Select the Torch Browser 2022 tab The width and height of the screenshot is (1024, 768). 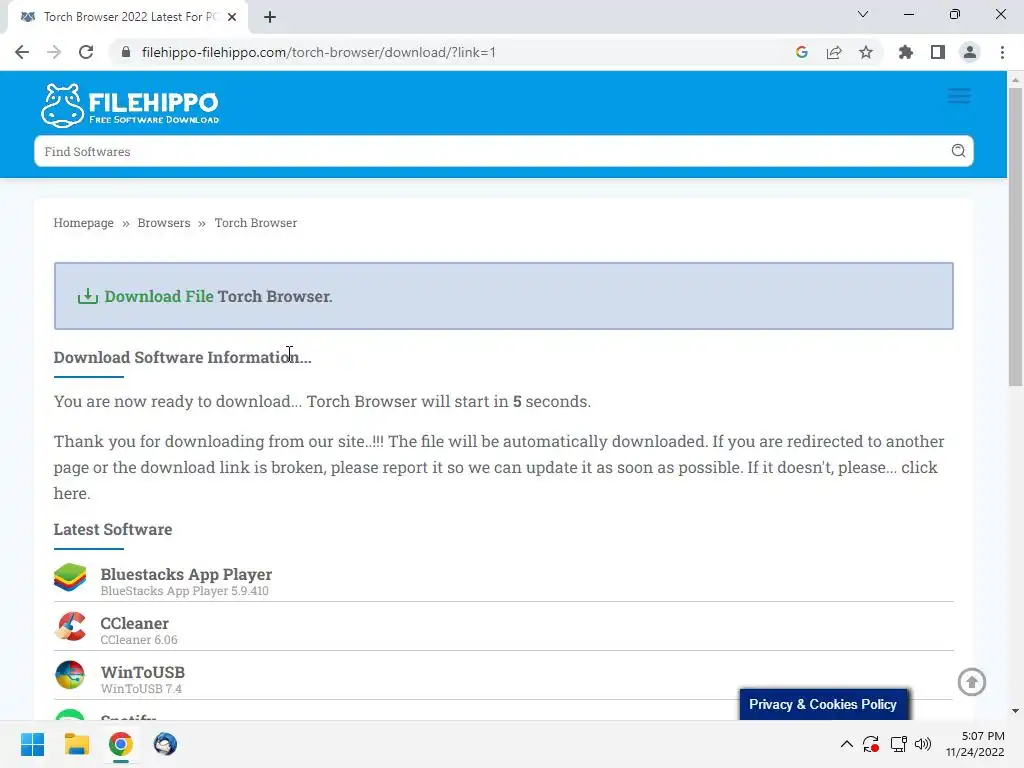click(127, 17)
